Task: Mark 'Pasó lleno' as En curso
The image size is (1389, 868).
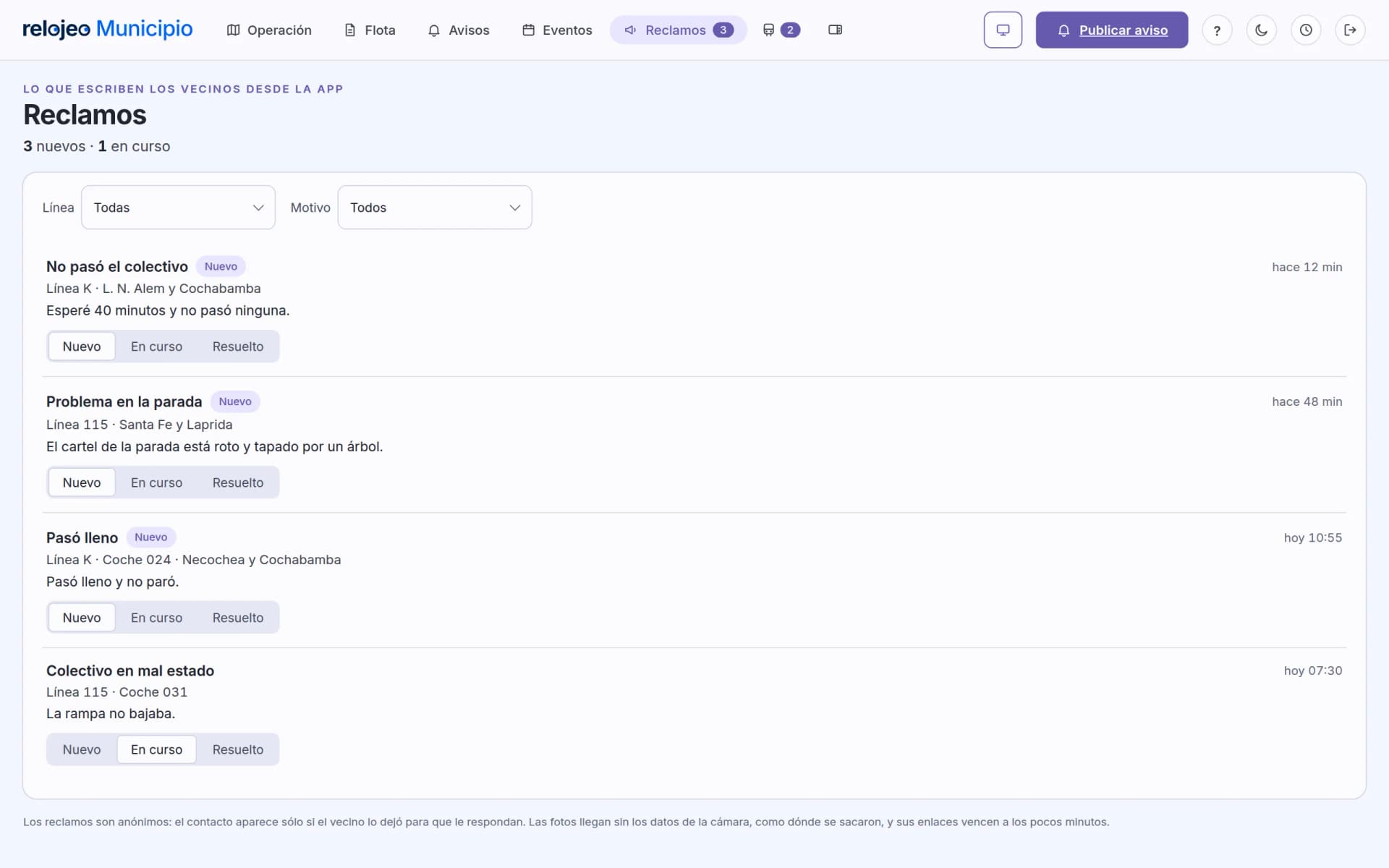Action: (x=156, y=618)
